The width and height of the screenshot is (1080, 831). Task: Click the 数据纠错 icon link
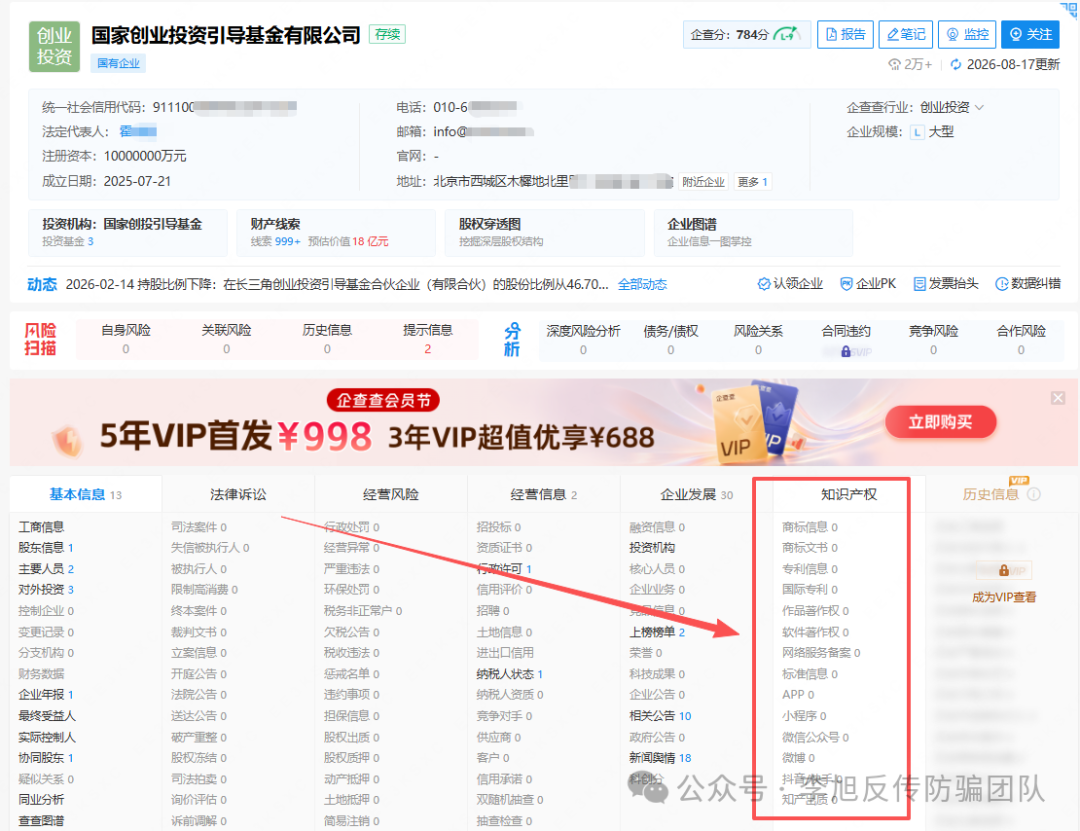coord(1028,284)
